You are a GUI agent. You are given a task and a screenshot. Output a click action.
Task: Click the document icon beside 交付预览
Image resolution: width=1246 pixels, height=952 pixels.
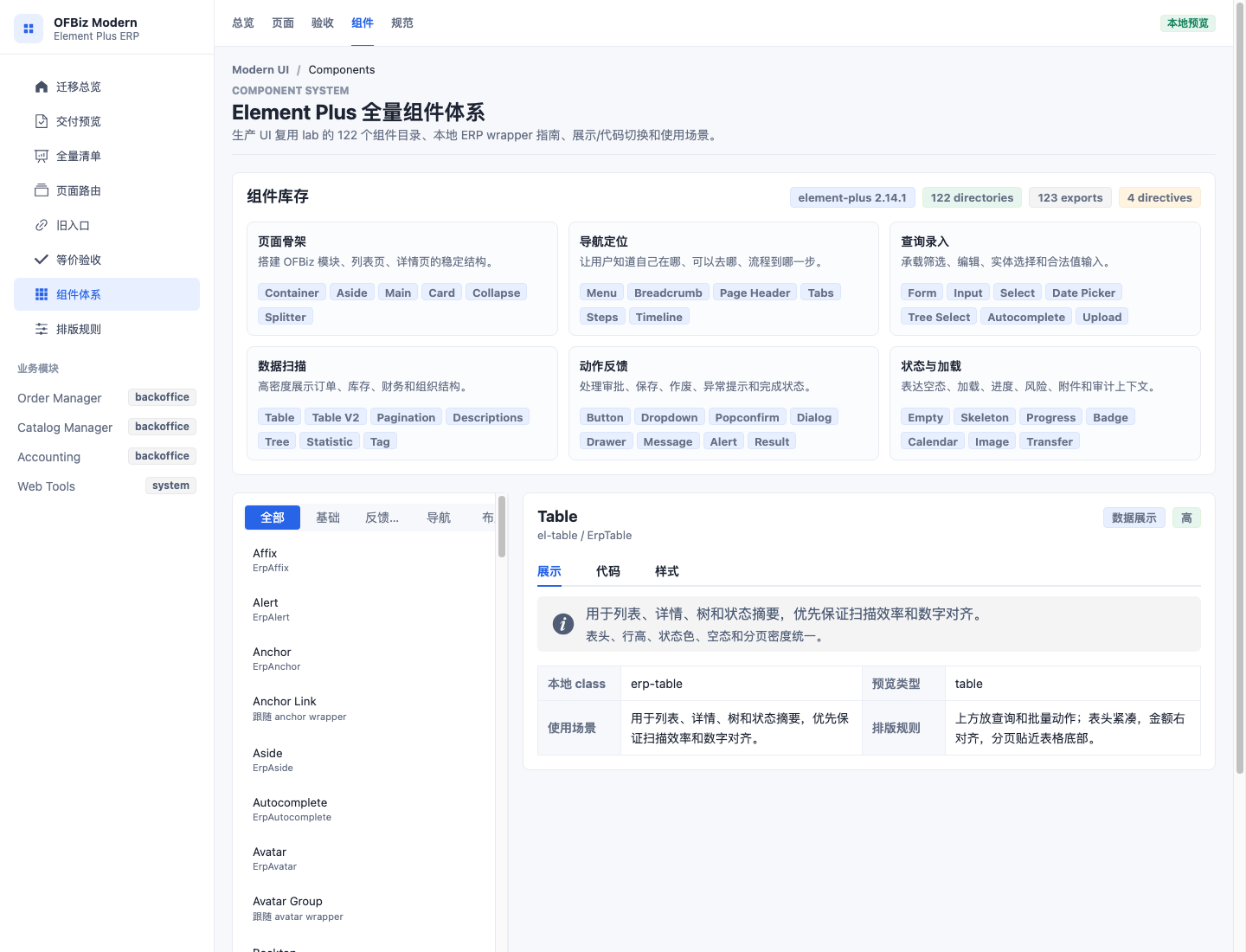tap(42, 121)
